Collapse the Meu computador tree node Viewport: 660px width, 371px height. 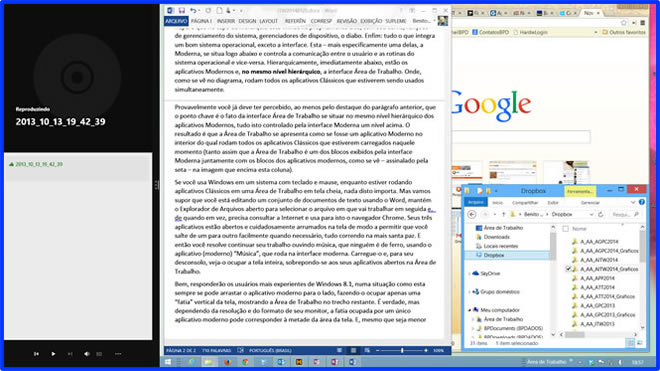click(x=470, y=310)
